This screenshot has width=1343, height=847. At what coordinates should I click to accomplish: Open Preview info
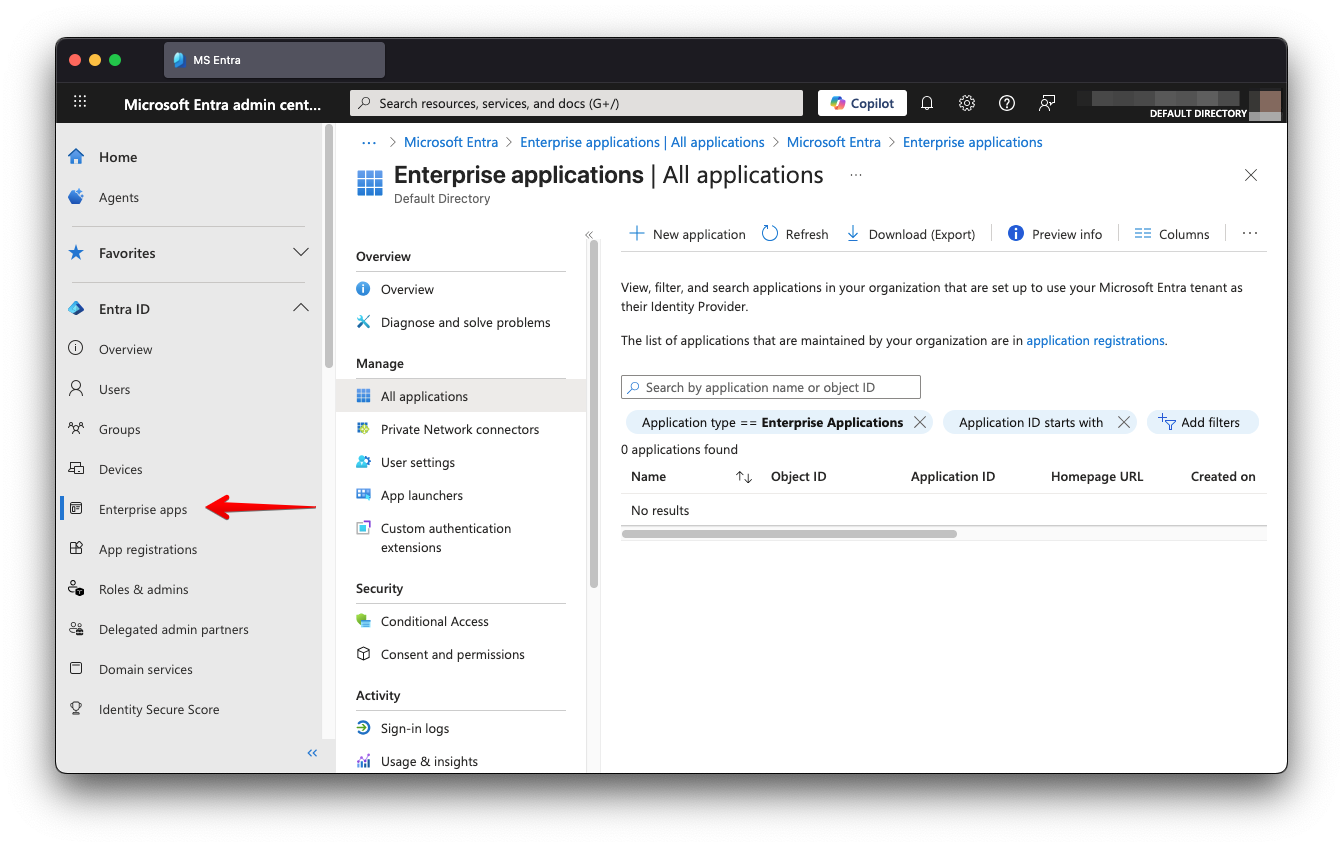[1055, 234]
